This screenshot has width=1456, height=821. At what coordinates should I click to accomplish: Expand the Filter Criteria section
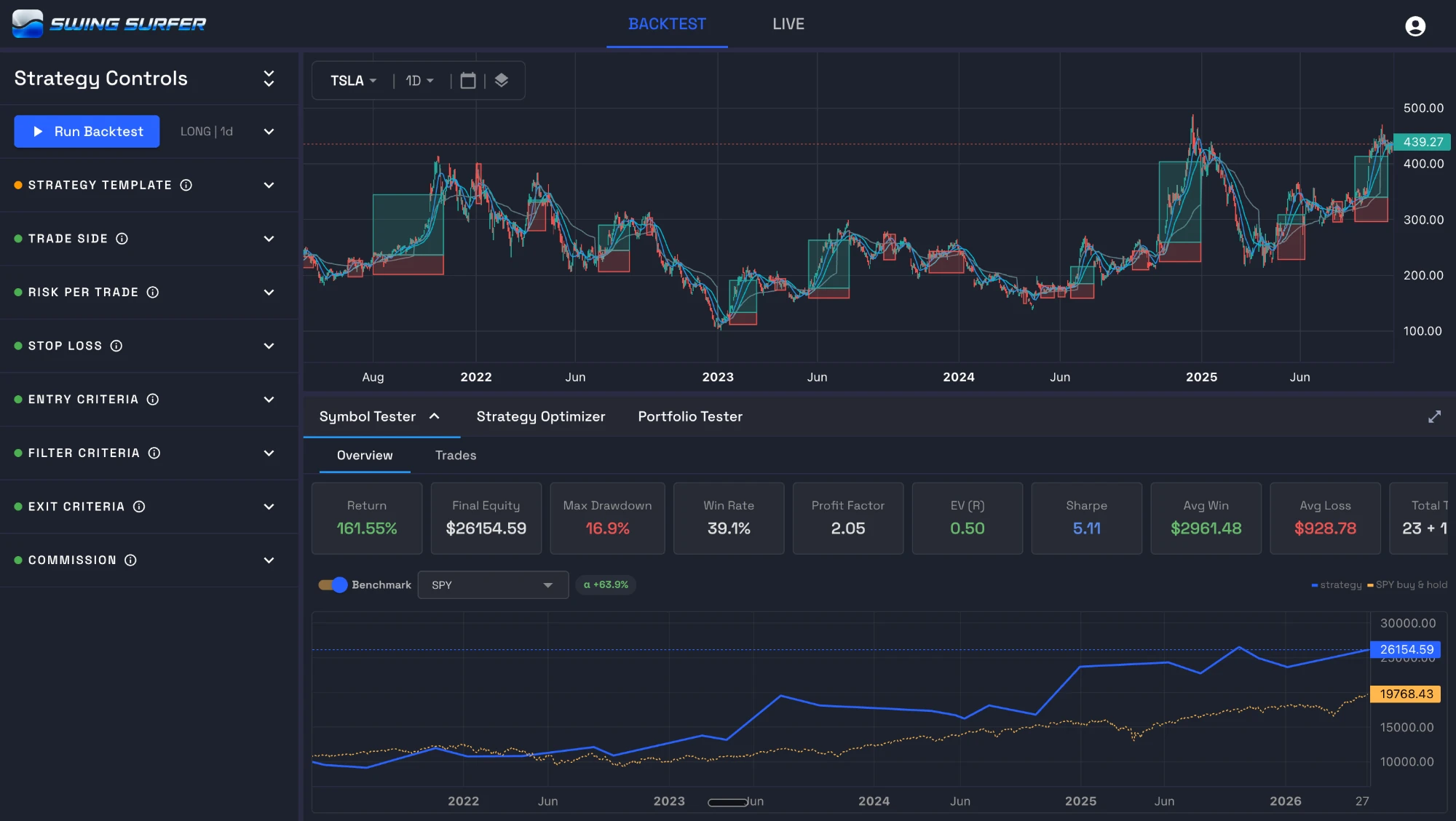pyautogui.click(x=269, y=453)
